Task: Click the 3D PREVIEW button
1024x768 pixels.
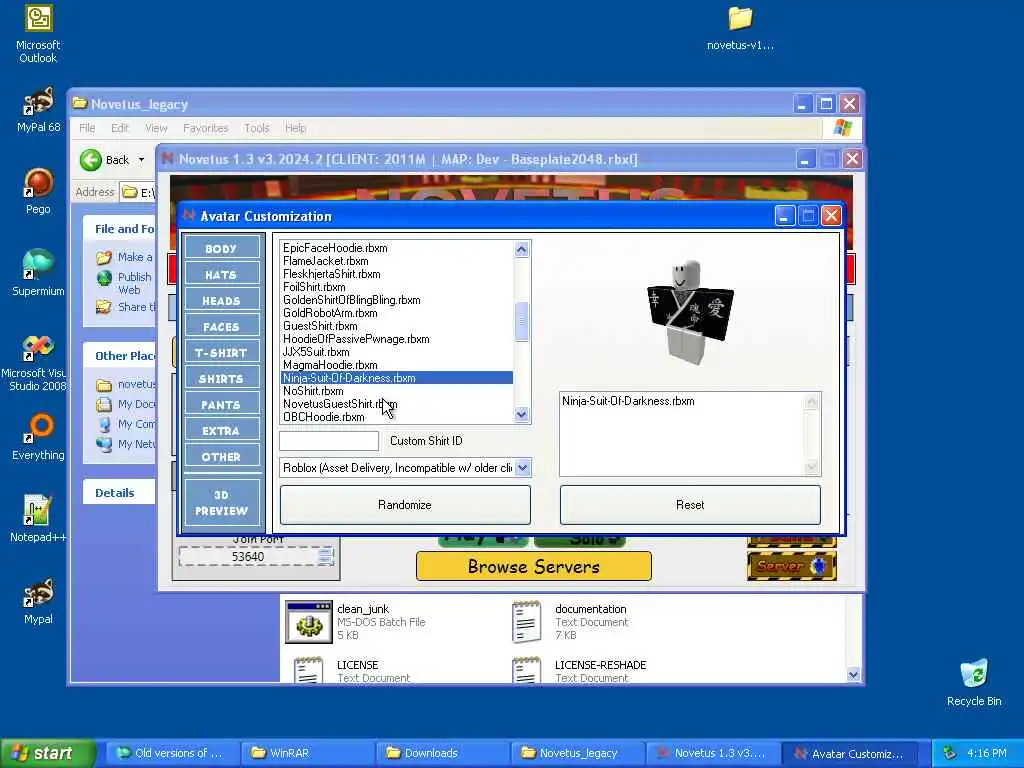Action: click(x=221, y=502)
